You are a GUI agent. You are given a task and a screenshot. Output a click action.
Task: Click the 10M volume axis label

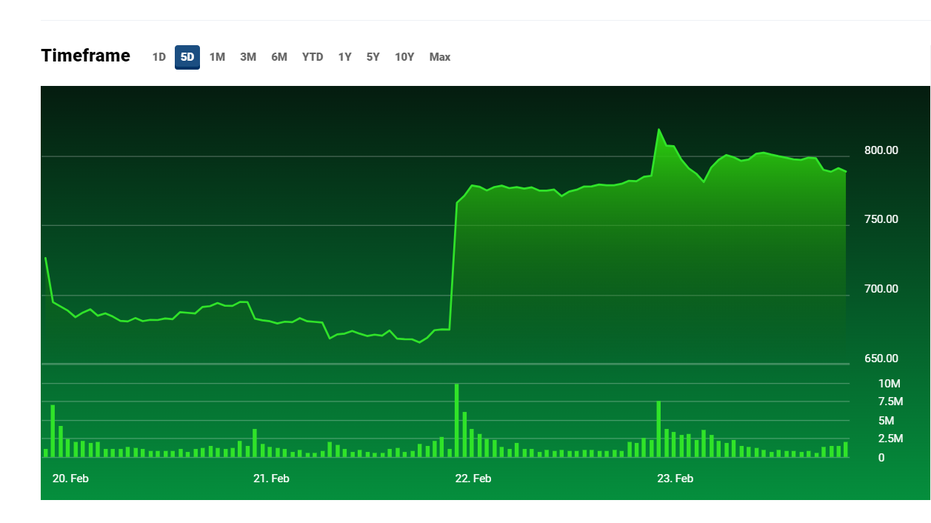889,383
